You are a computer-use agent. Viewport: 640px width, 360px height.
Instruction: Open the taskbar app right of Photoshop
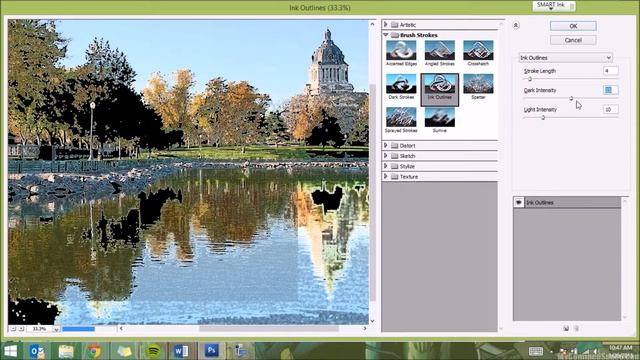point(240,351)
